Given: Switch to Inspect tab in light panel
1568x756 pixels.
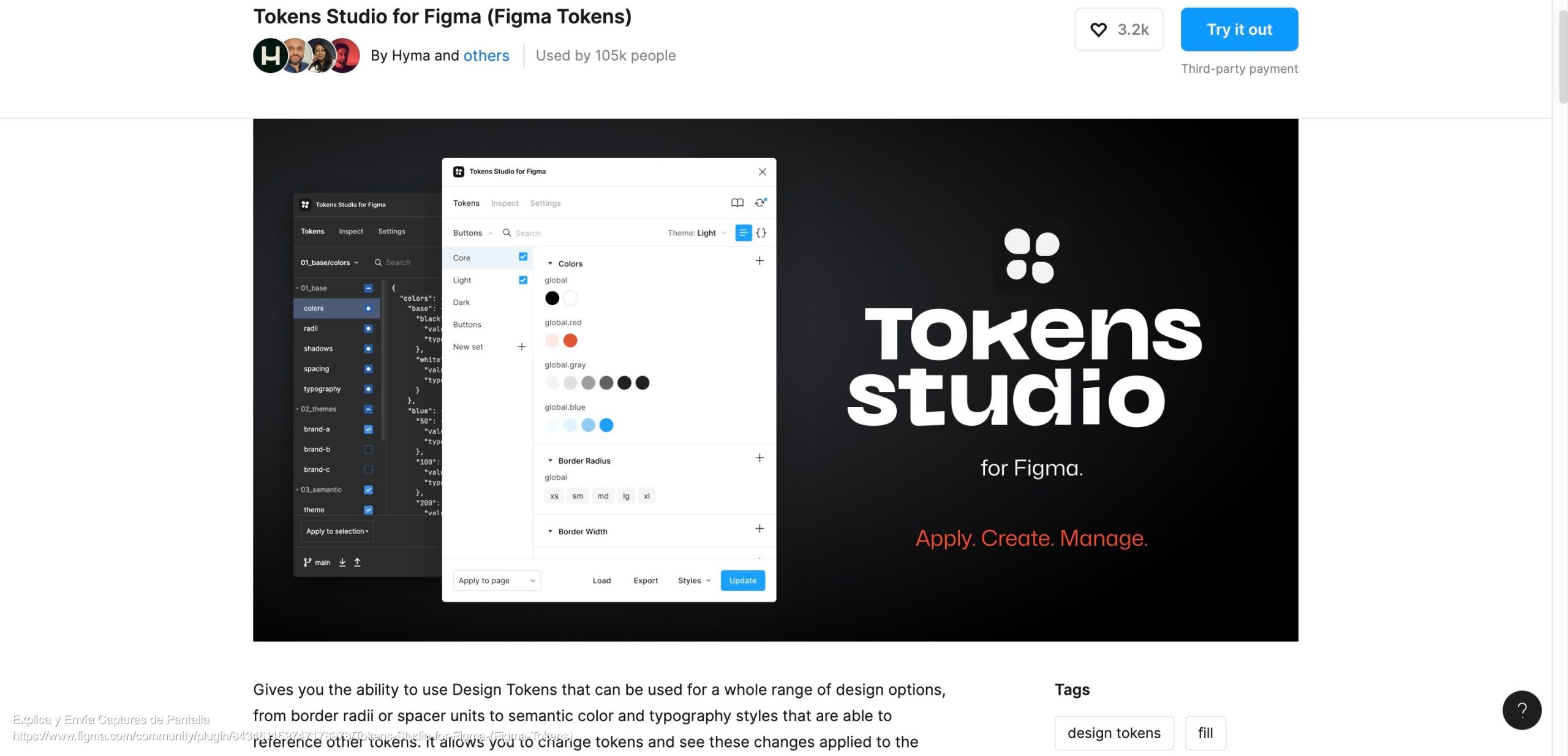Looking at the screenshot, I should coord(505,203).
